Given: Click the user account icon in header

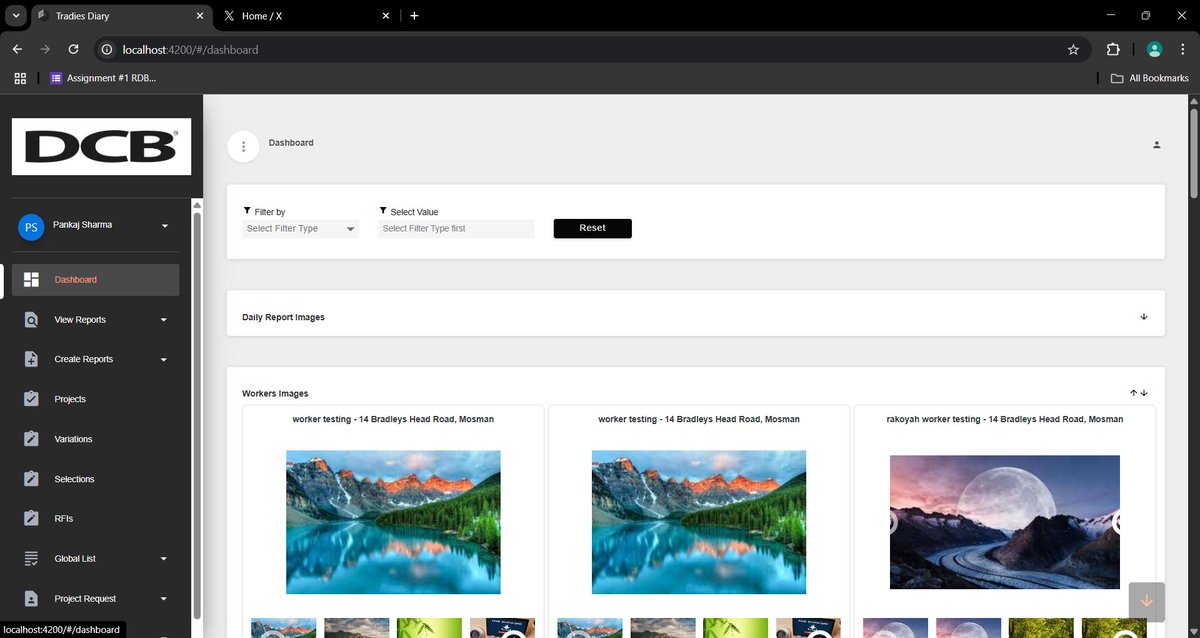Looking at the screenshot, I should coord(1157,145).
